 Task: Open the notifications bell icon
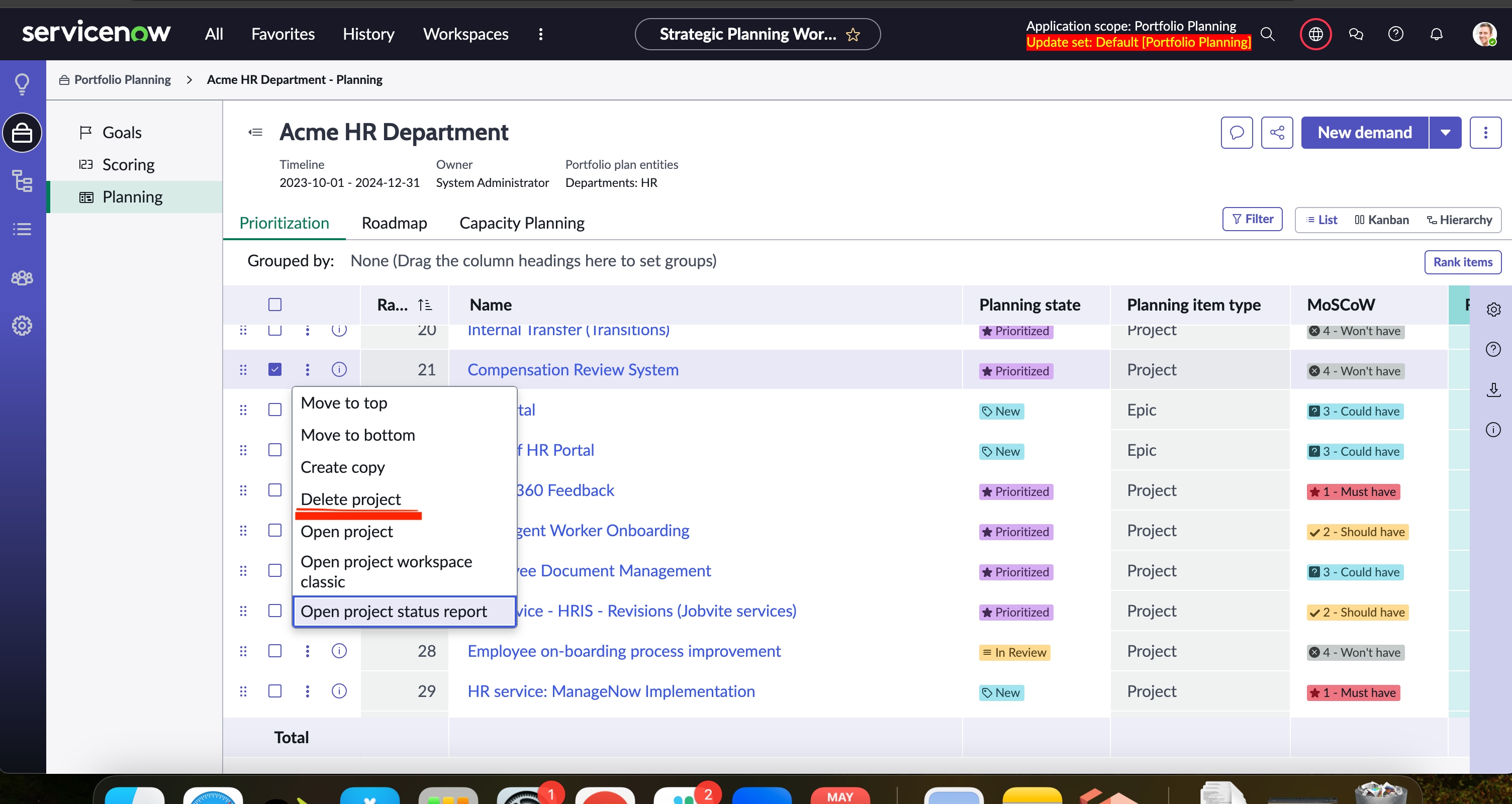(x=1436, y=34)
